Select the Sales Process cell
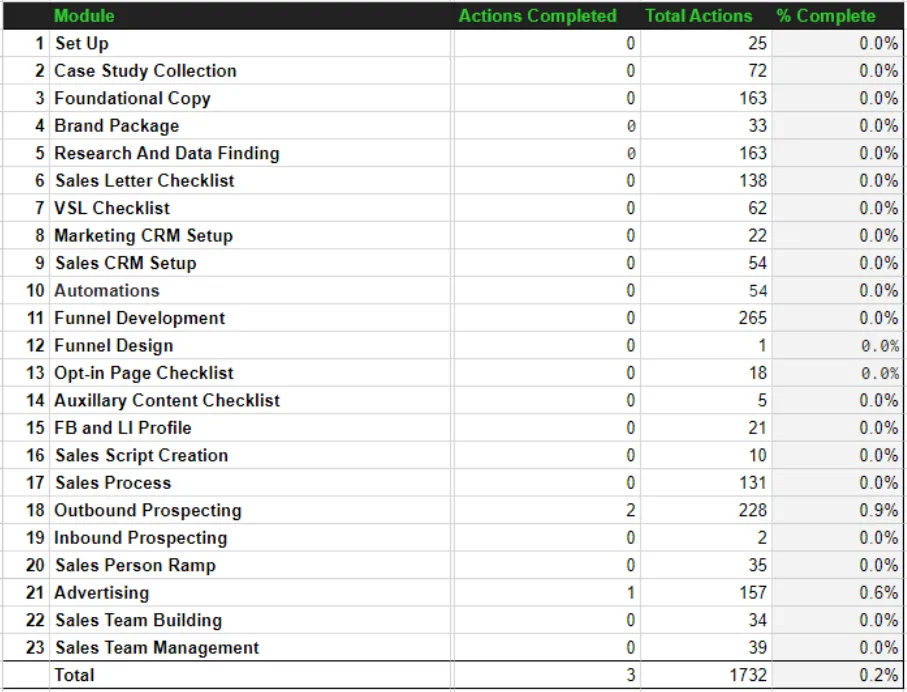 pos(250,483)
